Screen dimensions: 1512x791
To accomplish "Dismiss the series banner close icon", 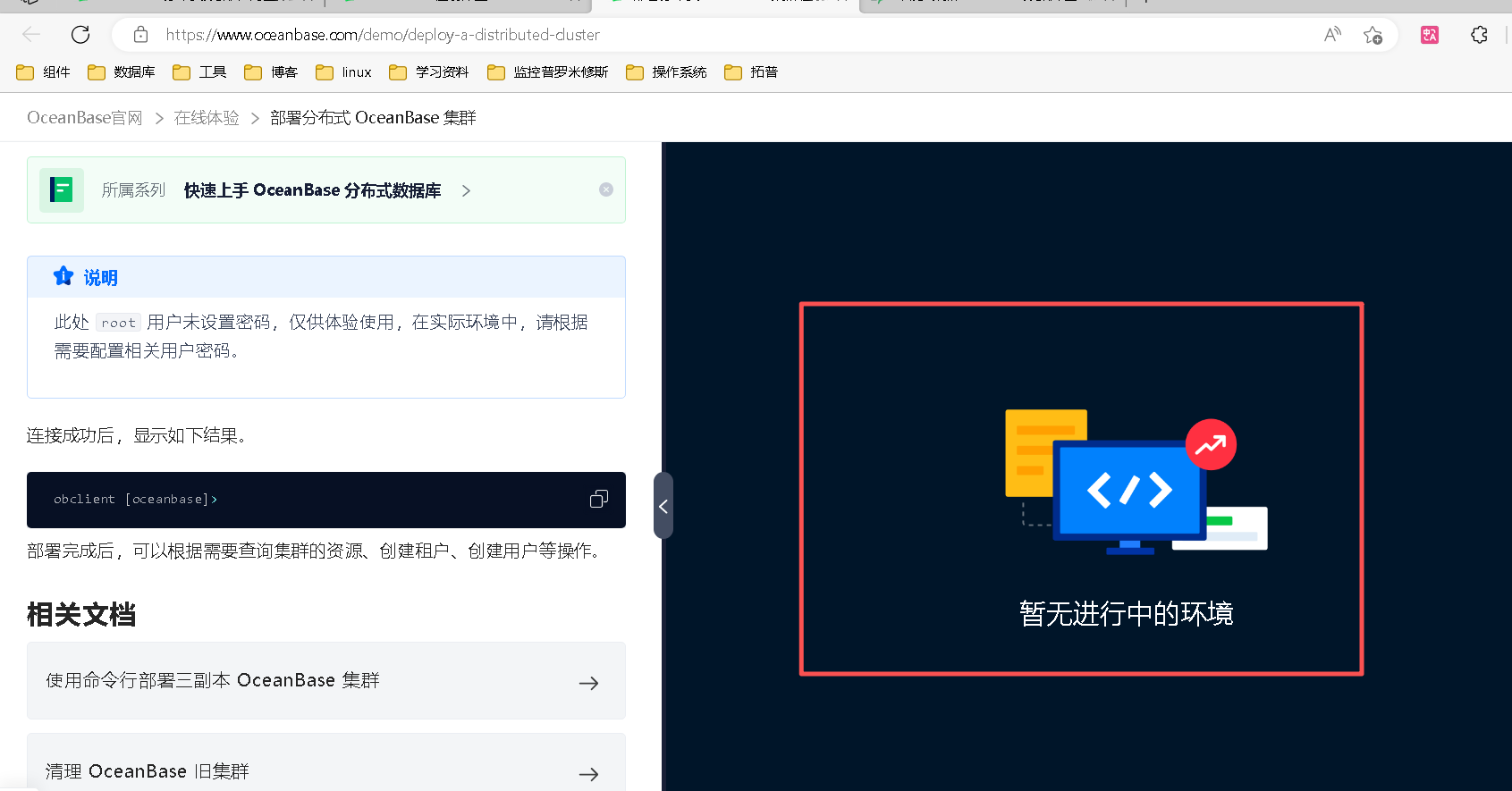I will [x=606, y=189].
